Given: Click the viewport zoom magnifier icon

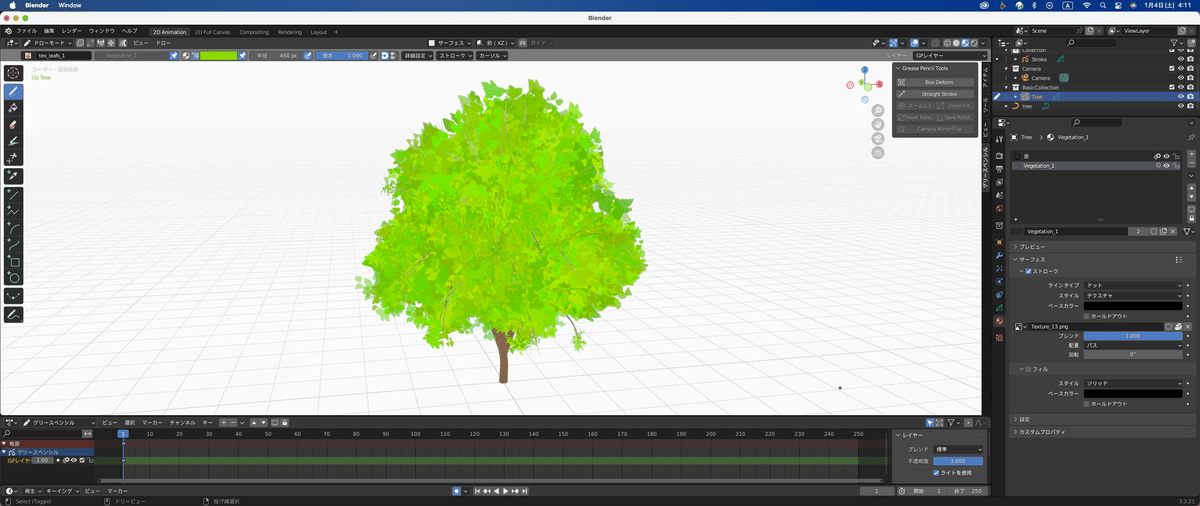Looking at the screenshot, I should [x=878, y=110].
